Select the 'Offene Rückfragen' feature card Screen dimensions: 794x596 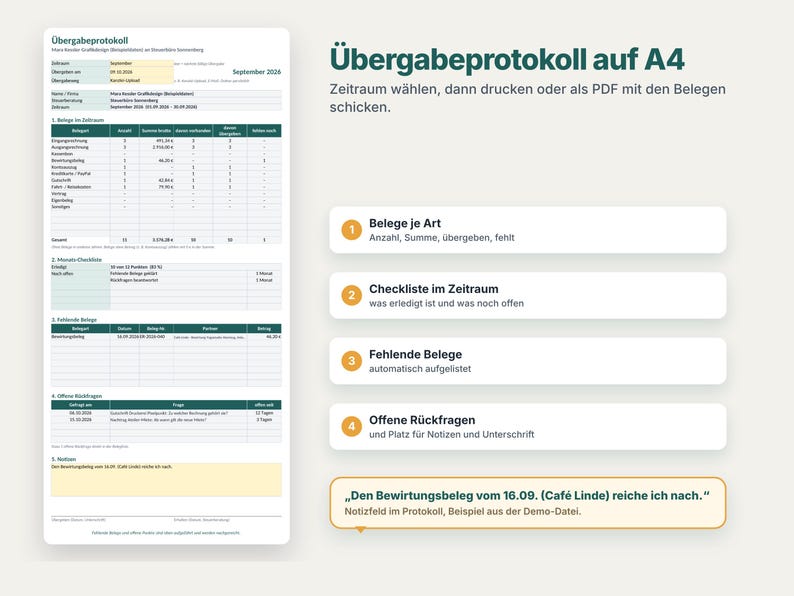coord(528,427)
